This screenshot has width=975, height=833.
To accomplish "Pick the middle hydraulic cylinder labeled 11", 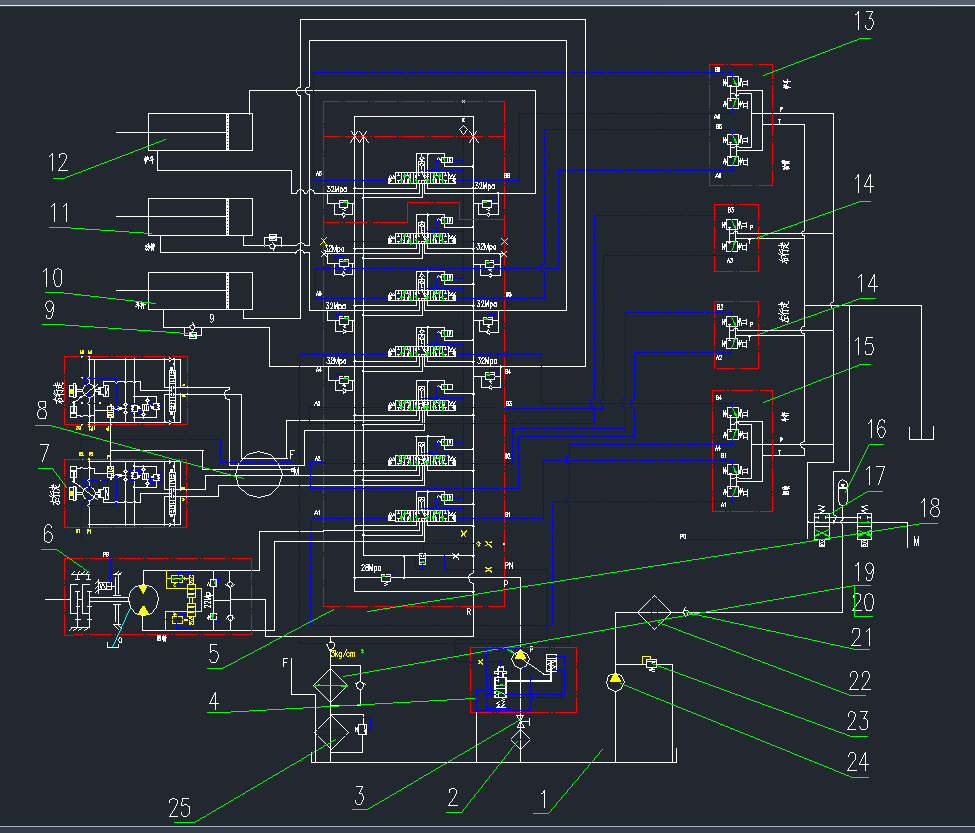I will click(200, 217).
